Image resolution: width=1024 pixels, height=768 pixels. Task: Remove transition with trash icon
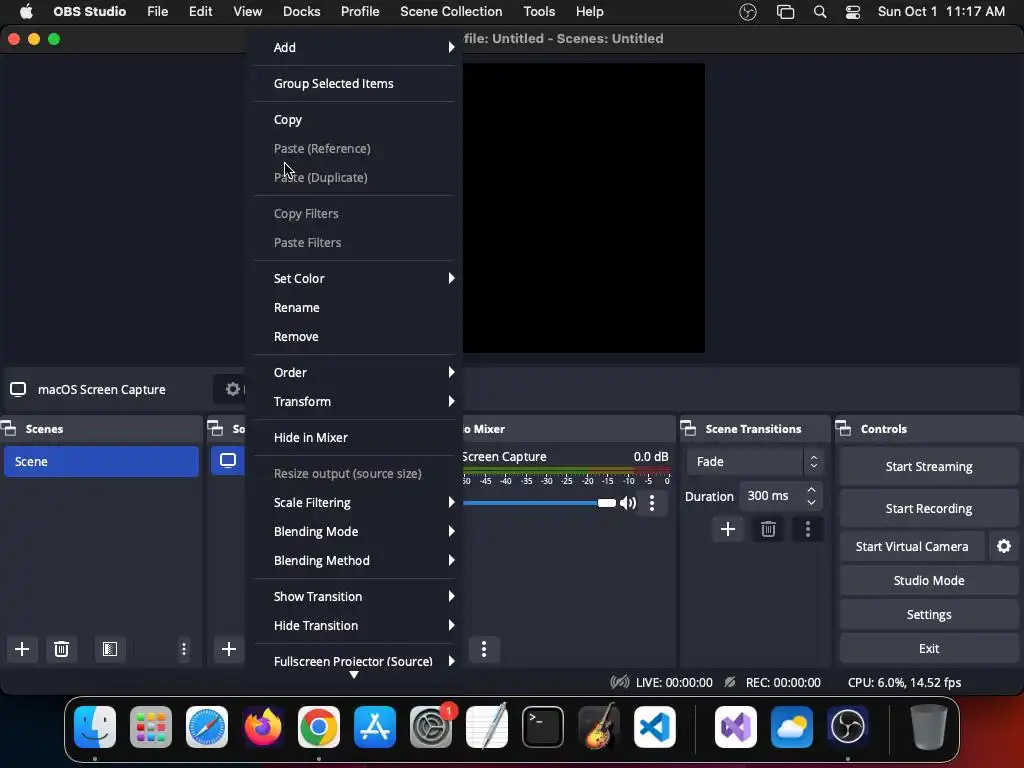[768, 529]
